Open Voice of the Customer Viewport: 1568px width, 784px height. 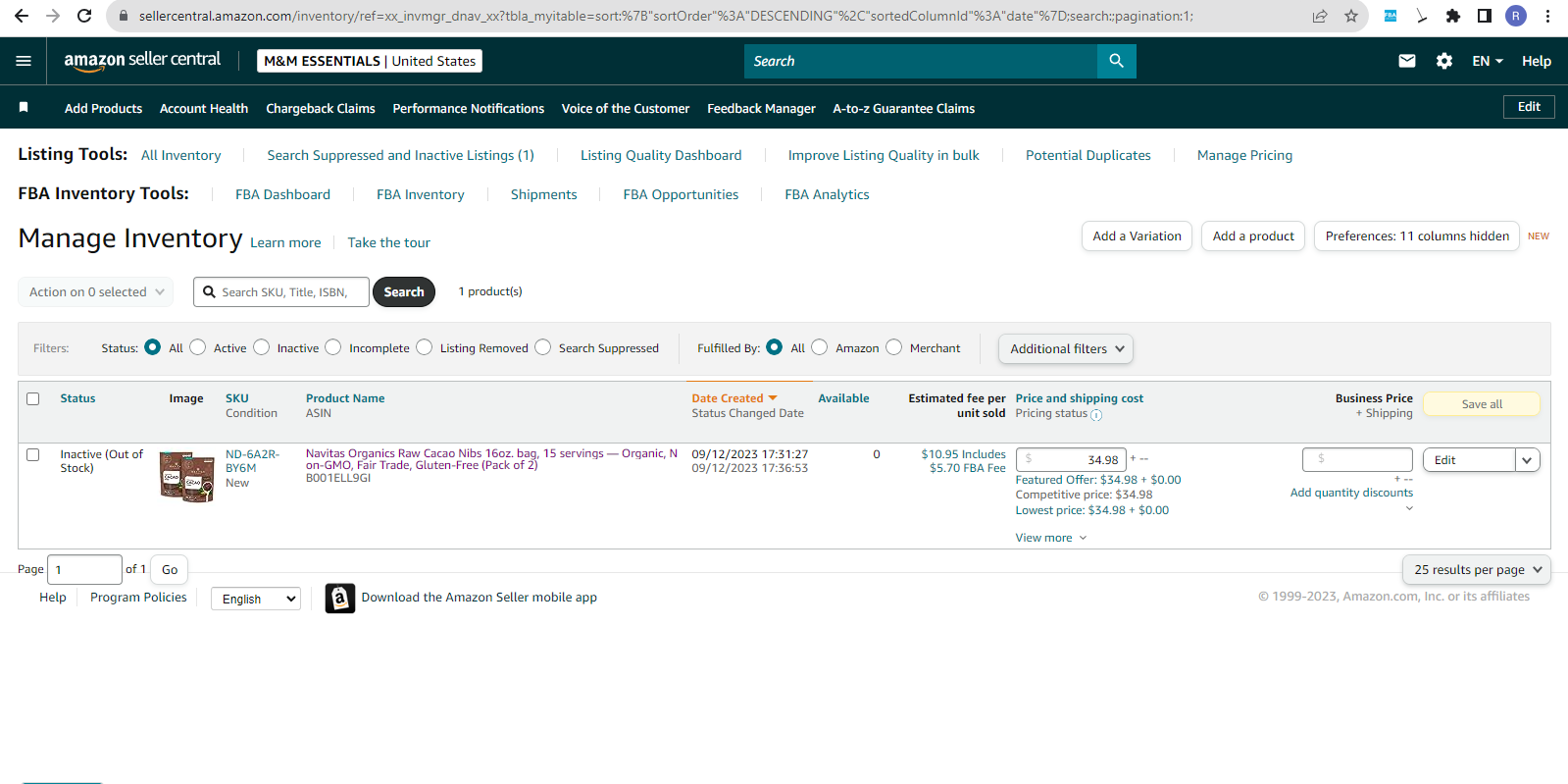click(626, 108)
